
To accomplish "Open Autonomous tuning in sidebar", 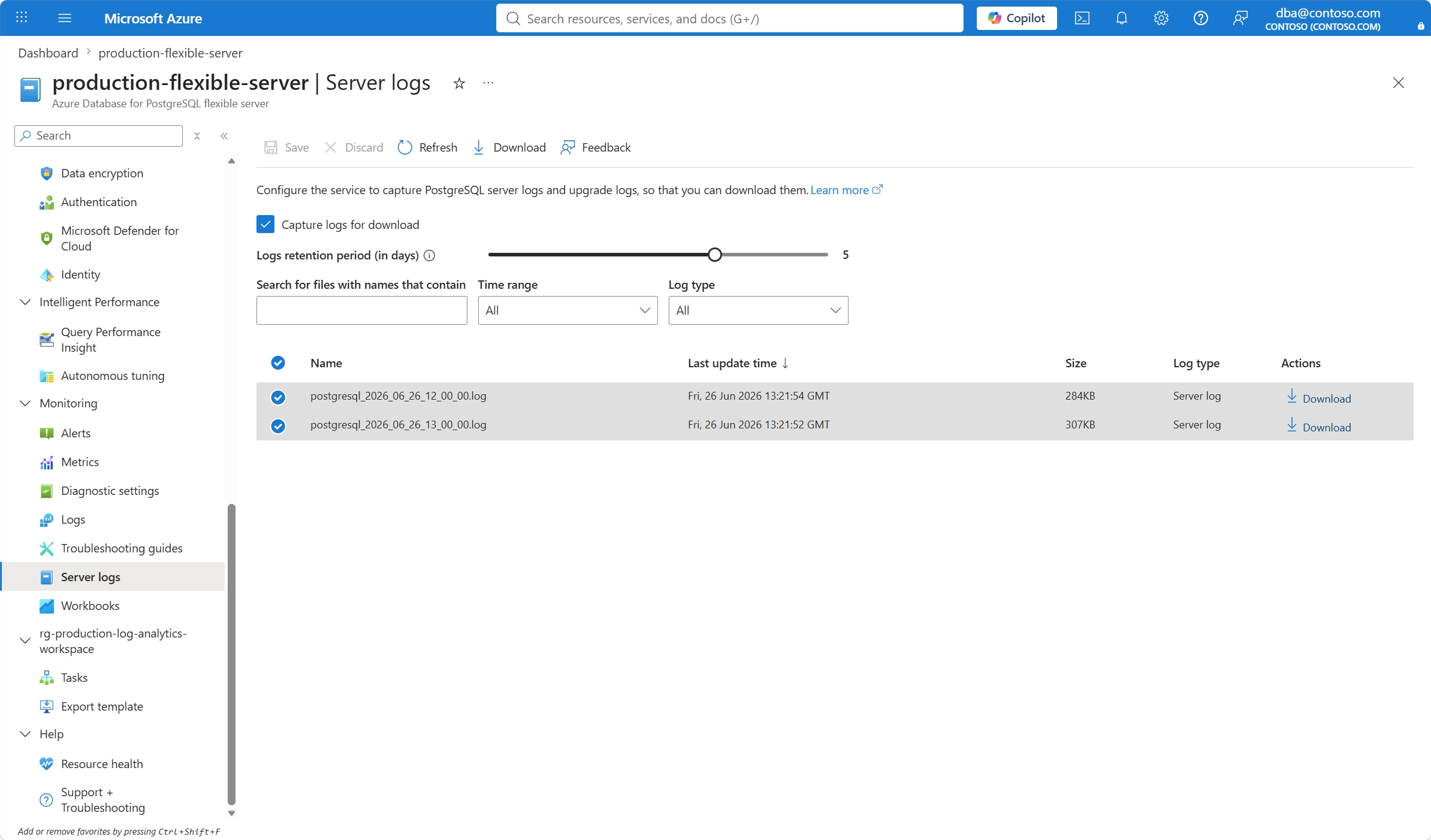I will [113, 376].
